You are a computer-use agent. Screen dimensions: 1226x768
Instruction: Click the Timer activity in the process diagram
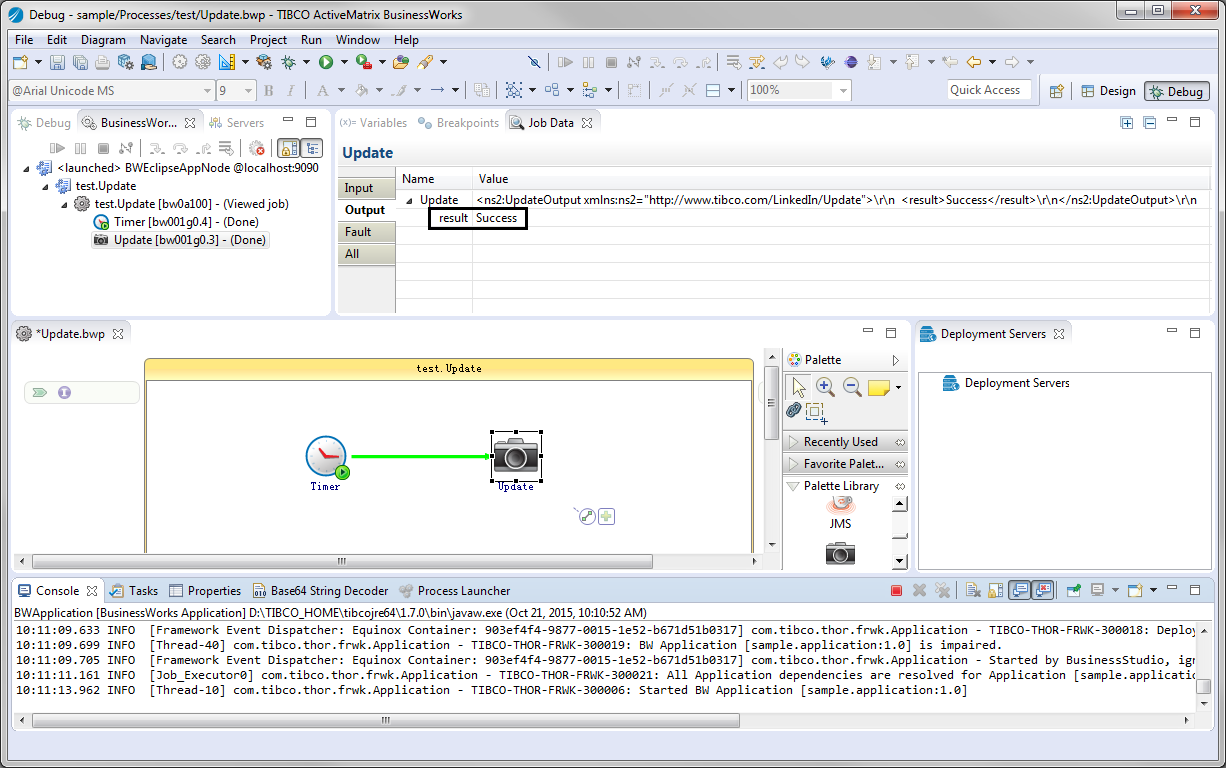[326, 456]
